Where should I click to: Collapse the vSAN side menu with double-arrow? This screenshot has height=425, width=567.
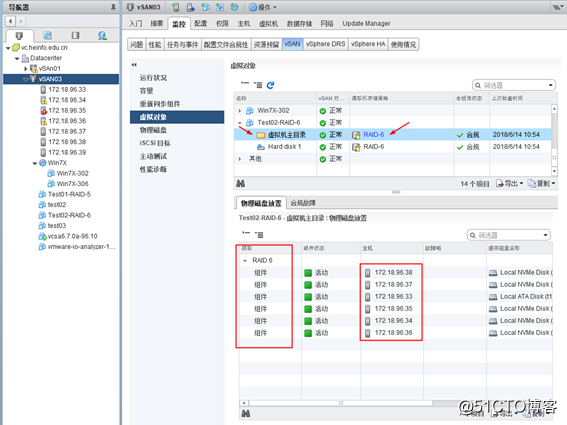coord(134,65)
